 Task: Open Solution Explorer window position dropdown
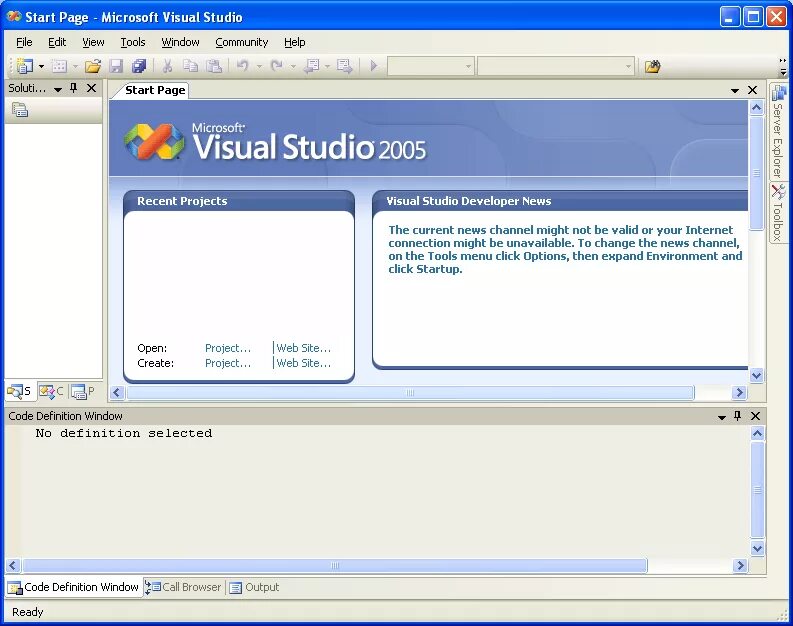(58, 89)
